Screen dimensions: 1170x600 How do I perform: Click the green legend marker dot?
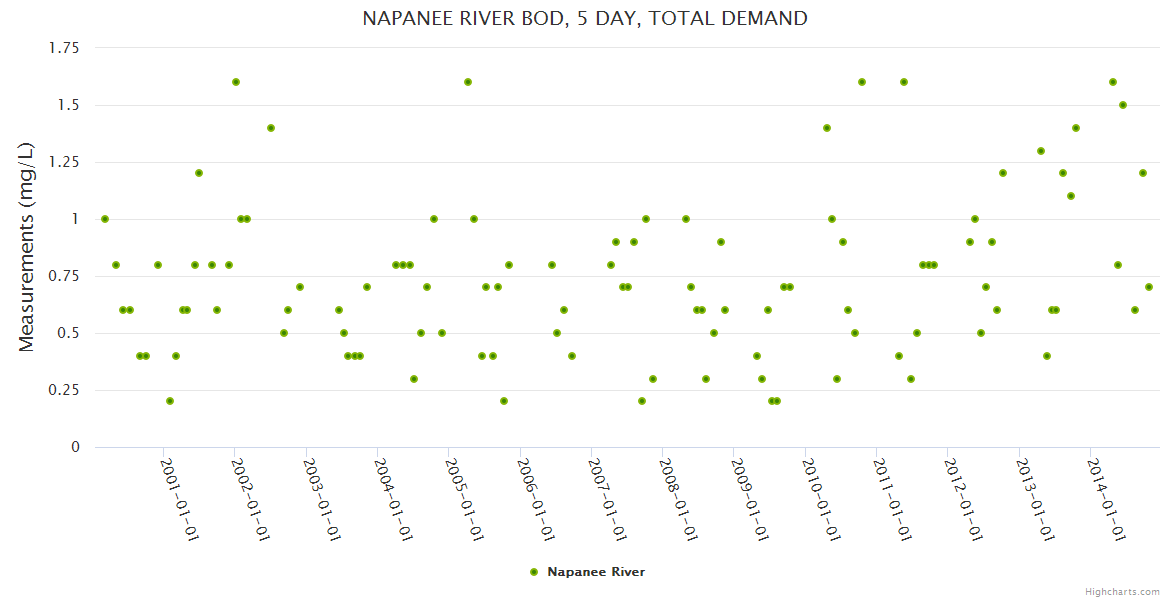534,572
